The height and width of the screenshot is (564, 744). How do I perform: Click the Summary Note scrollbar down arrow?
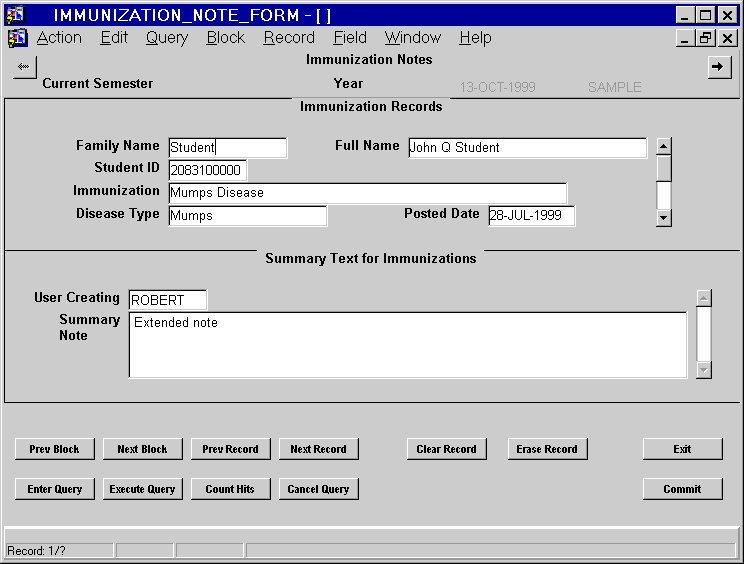click(x=704, y=370)
